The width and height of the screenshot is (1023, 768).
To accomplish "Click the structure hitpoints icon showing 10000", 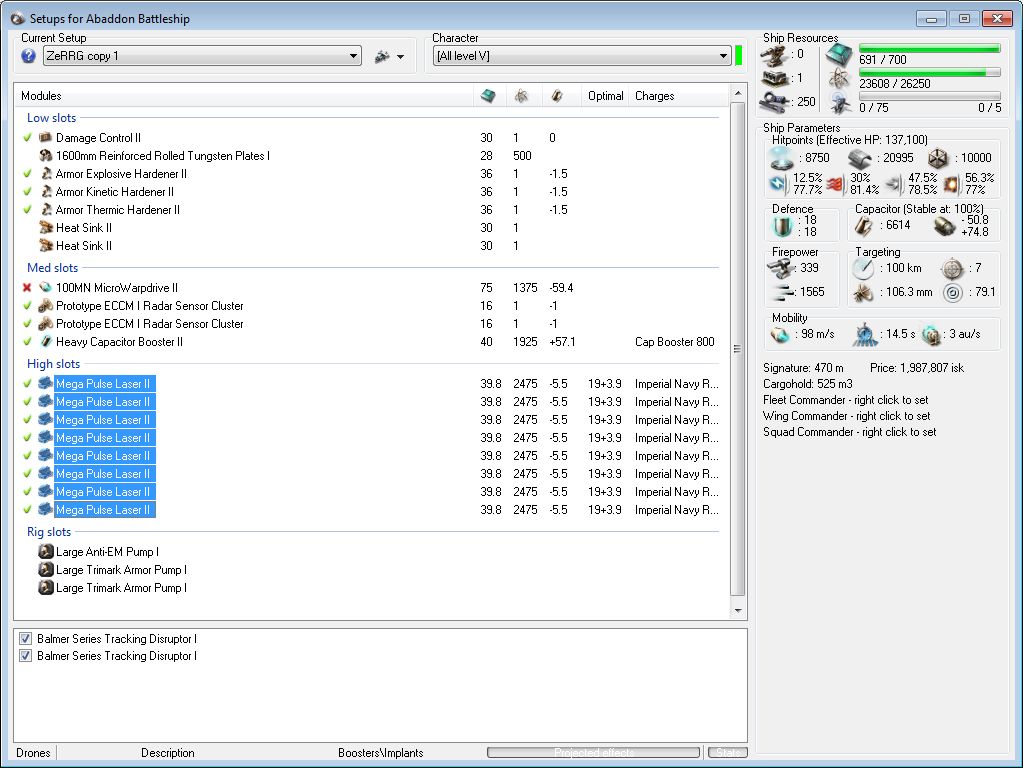I will pos(938,158).
